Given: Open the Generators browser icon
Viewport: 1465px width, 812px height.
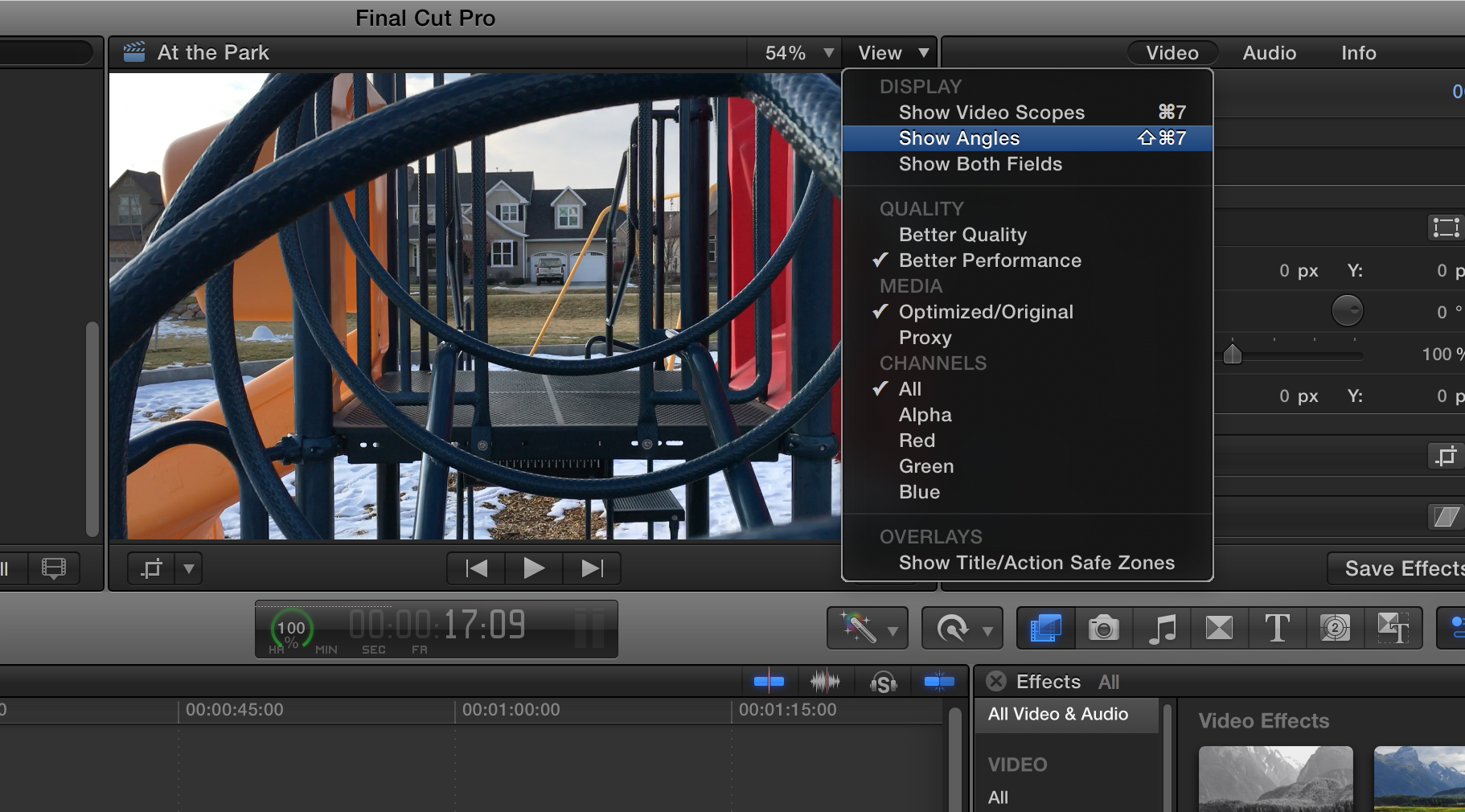Looking at the screenshot, I should (x=1335, y=628).
